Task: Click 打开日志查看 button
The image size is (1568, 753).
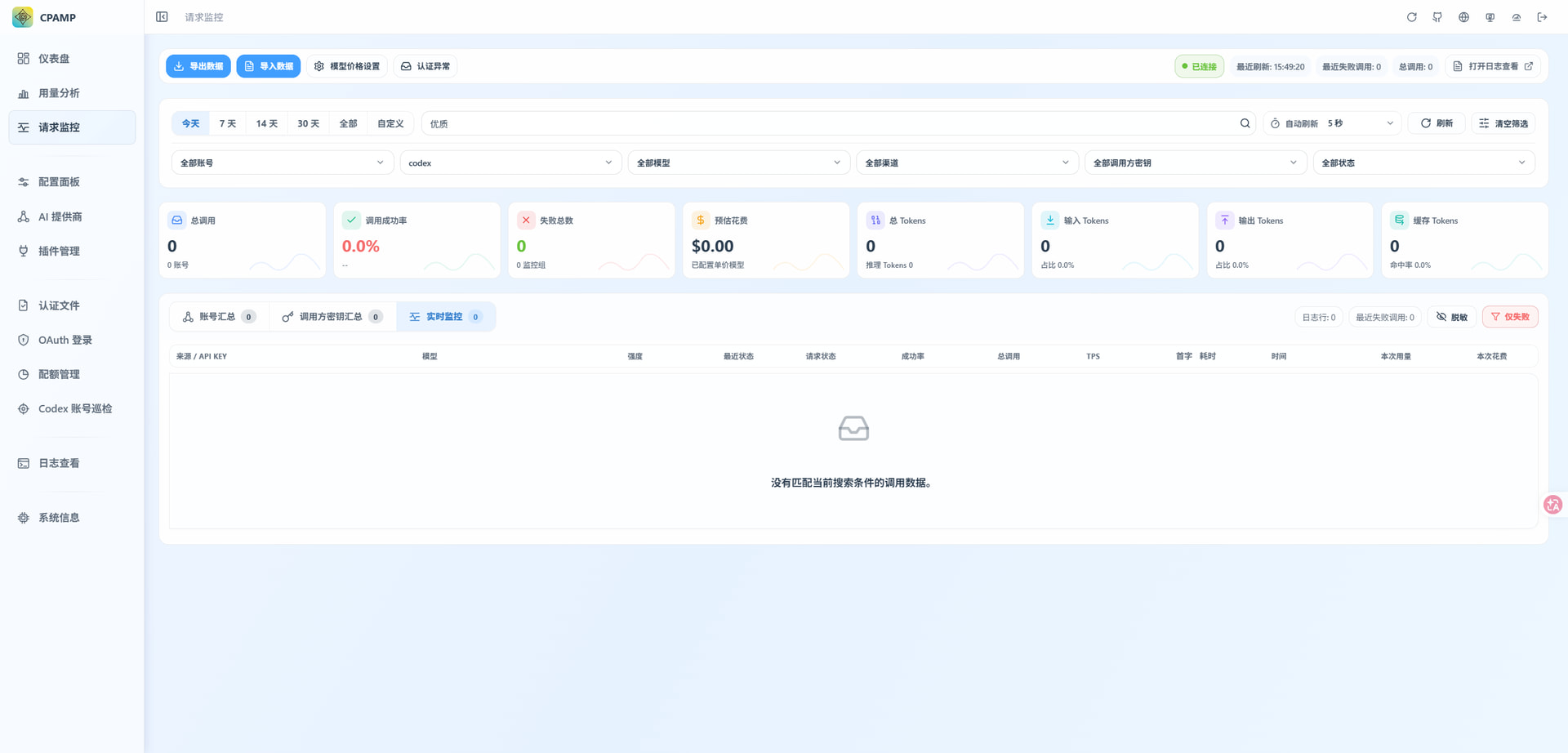Action: (x=1493, y=66)
